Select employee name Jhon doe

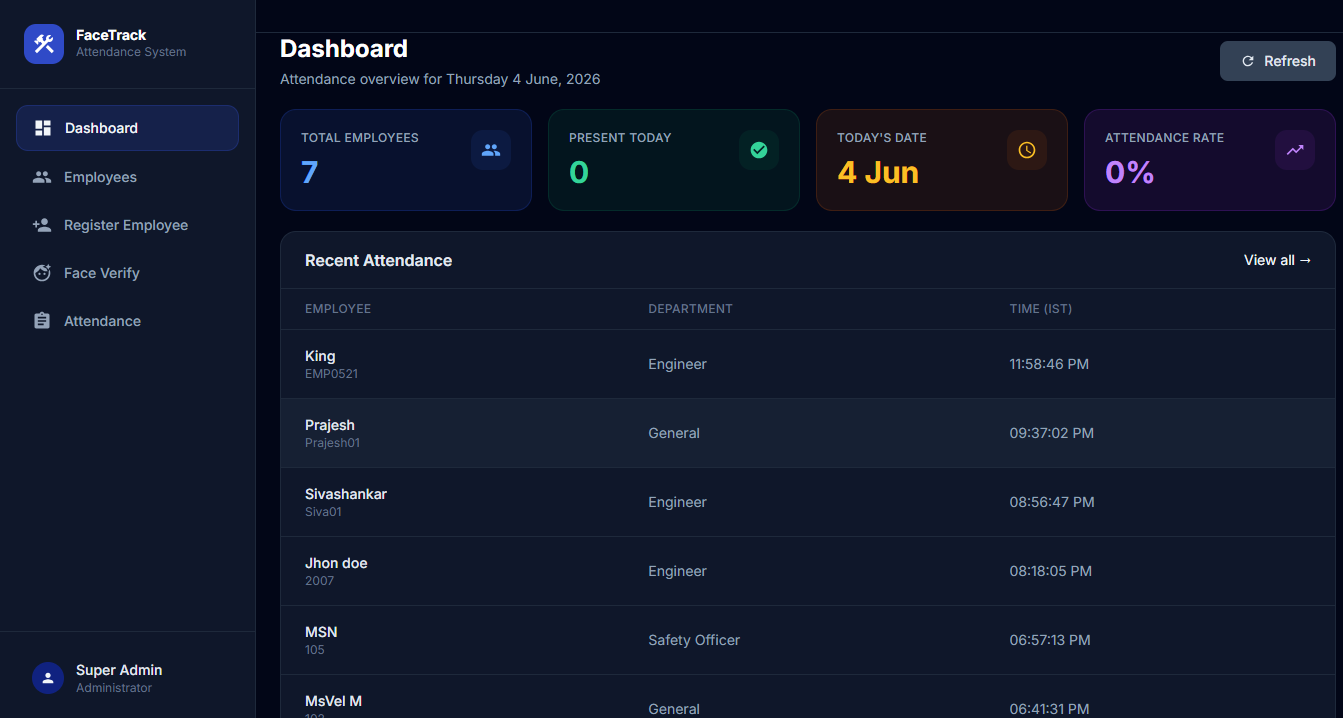(x=336, y=563)
